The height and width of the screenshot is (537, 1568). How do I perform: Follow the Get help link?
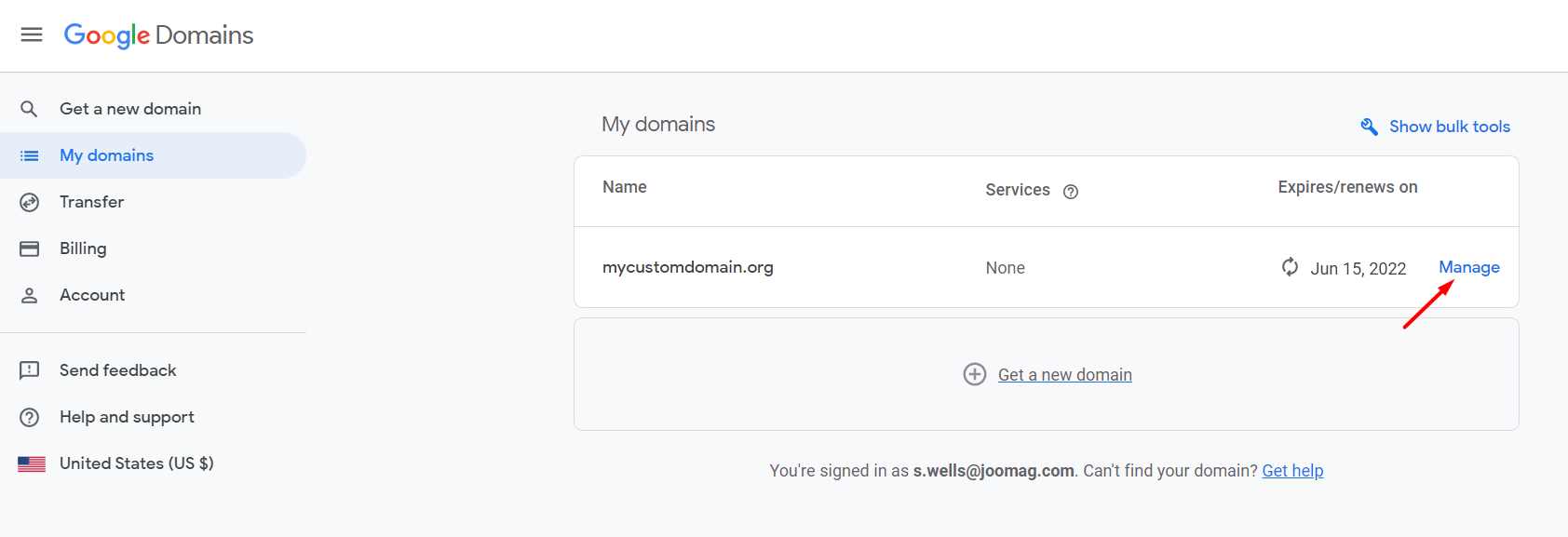coord(1292,471)
